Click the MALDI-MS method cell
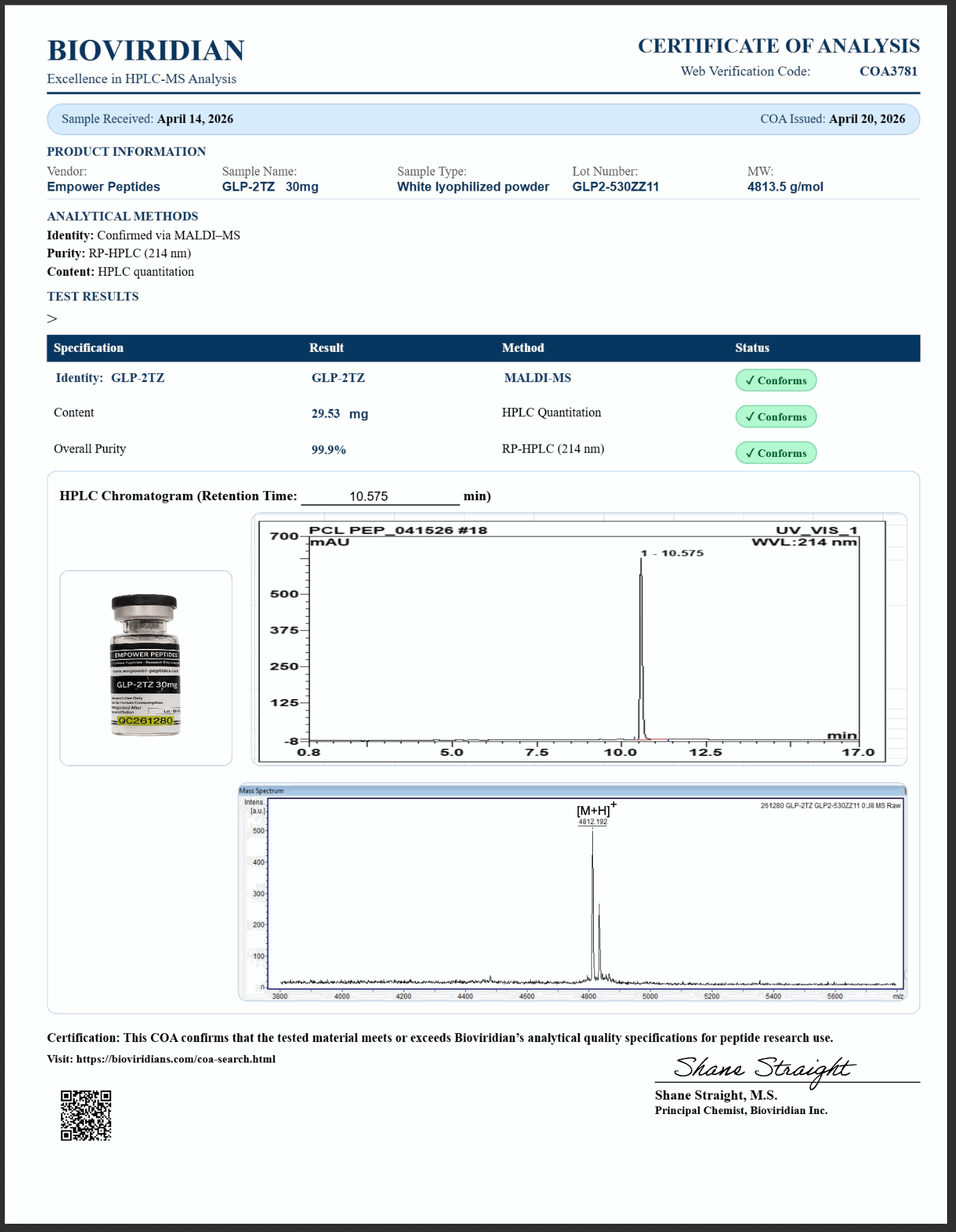The height and width of the screenshot is (1232, 956). 537,378
